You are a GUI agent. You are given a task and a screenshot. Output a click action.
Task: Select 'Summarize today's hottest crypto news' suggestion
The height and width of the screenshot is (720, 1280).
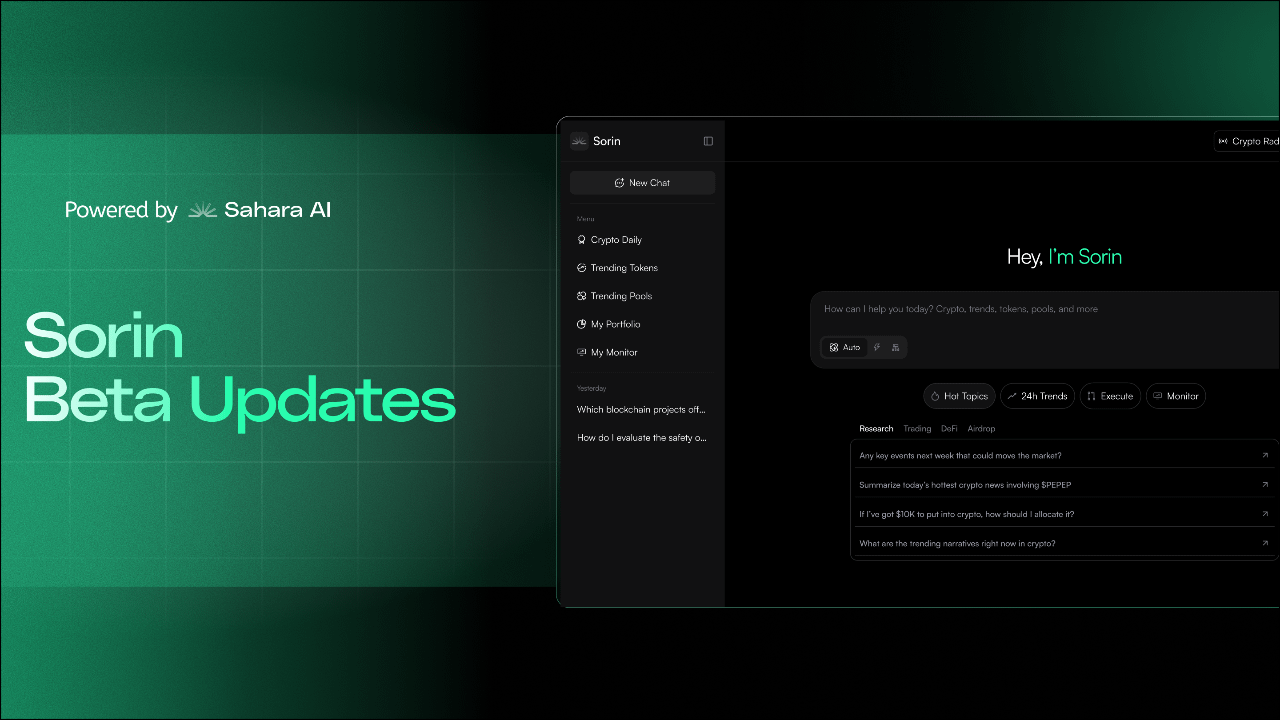click(x=1065, y=485)
